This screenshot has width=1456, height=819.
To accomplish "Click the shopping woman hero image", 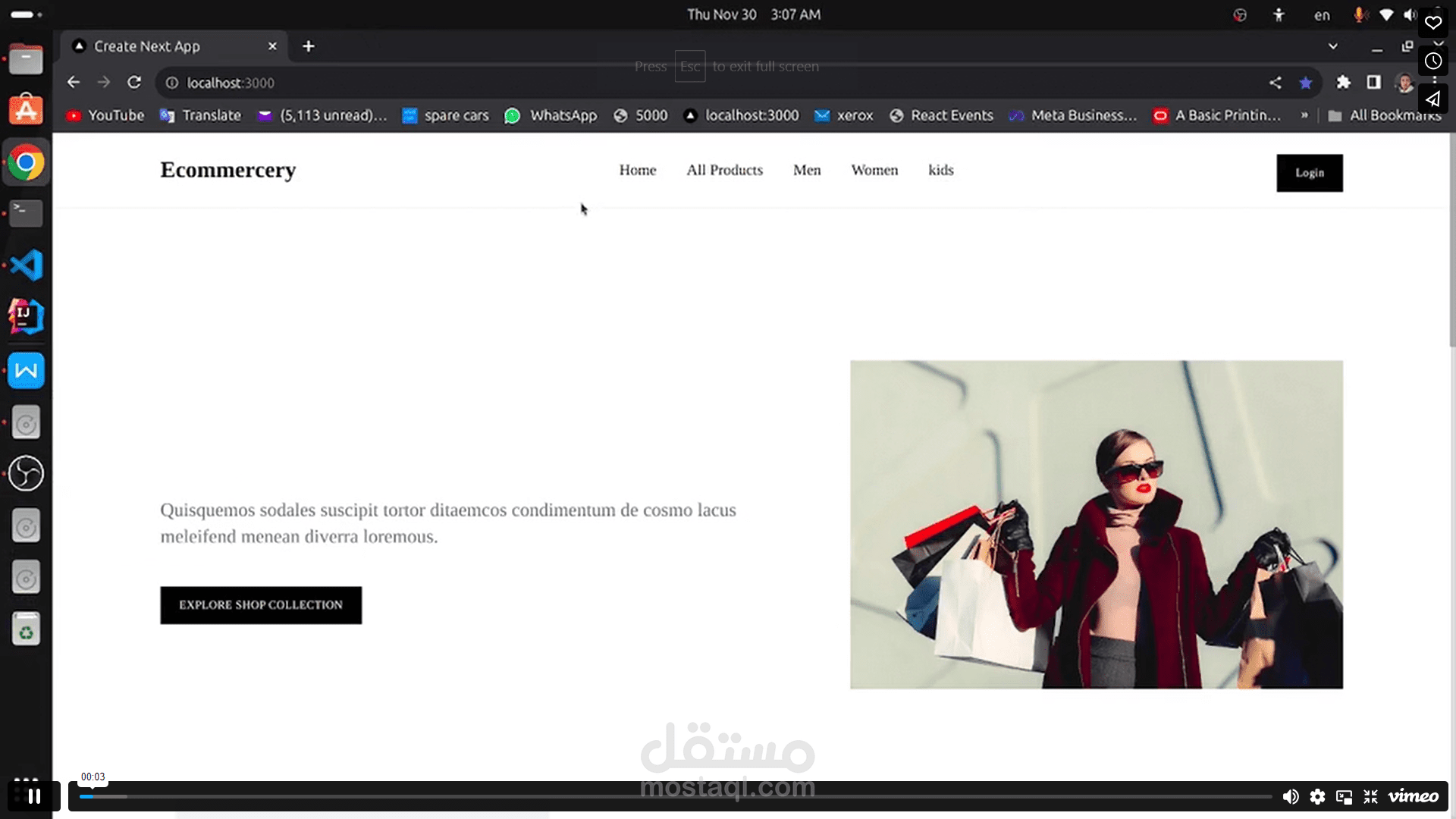I will (x=1097, y=525).
